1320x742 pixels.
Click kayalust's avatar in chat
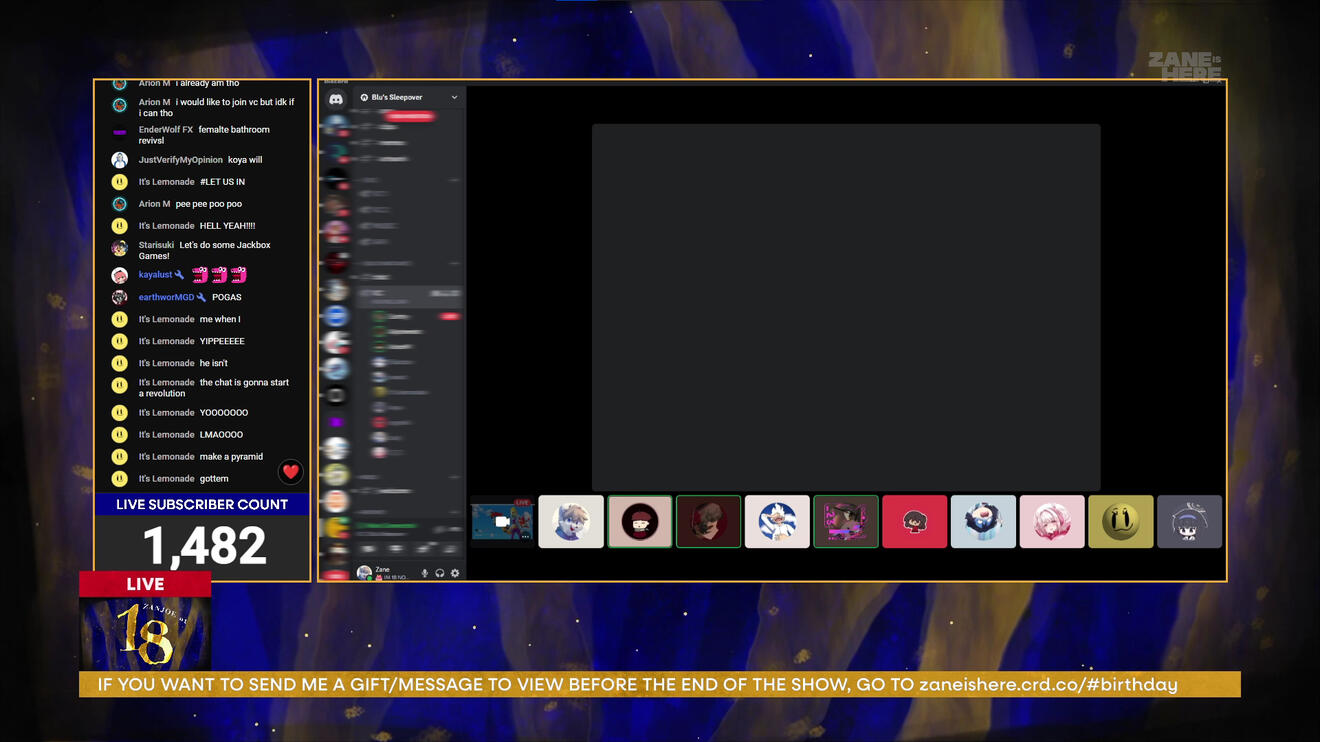119,275
